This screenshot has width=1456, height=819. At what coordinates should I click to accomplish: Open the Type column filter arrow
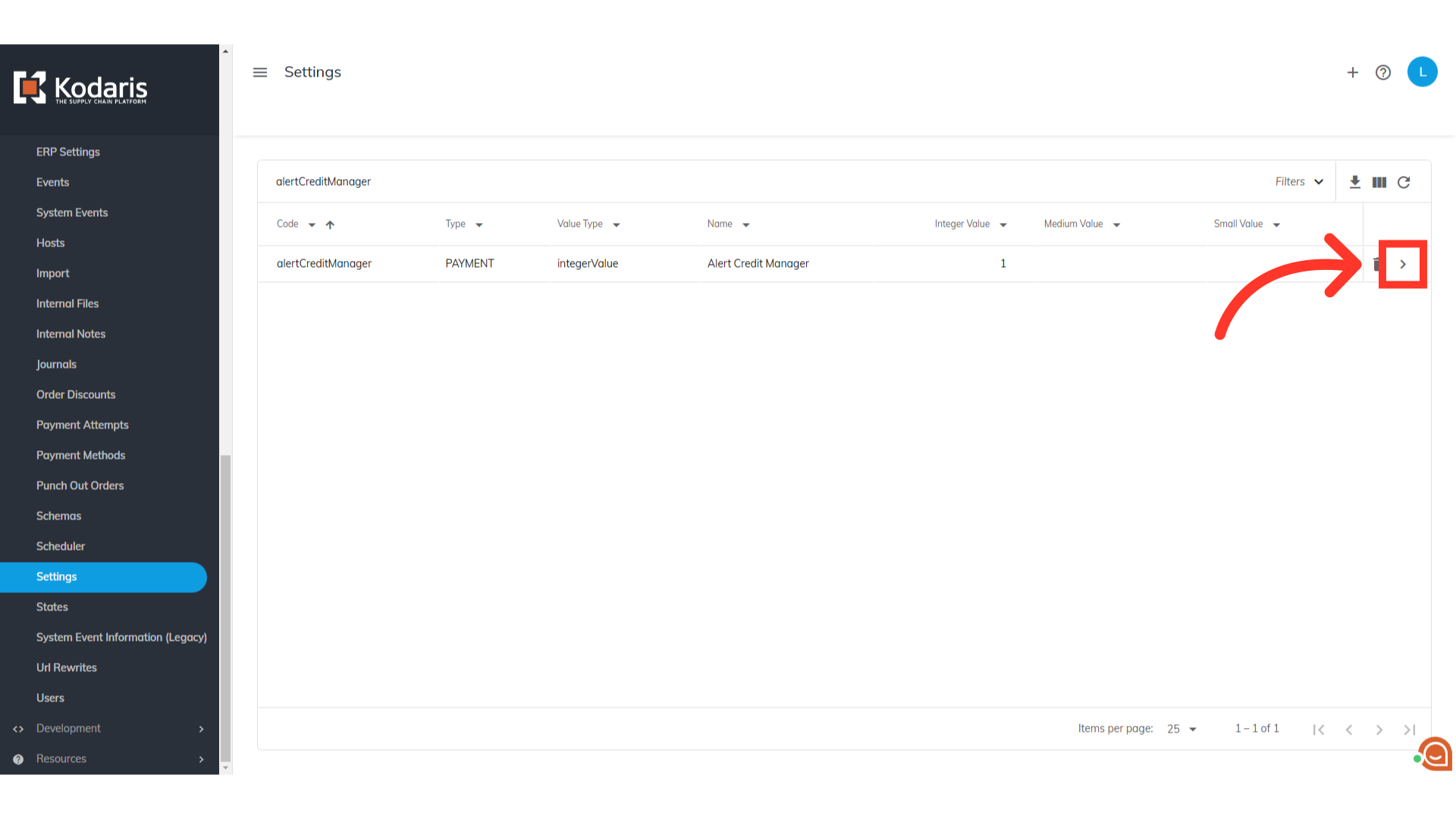click(x=479, y=224)
